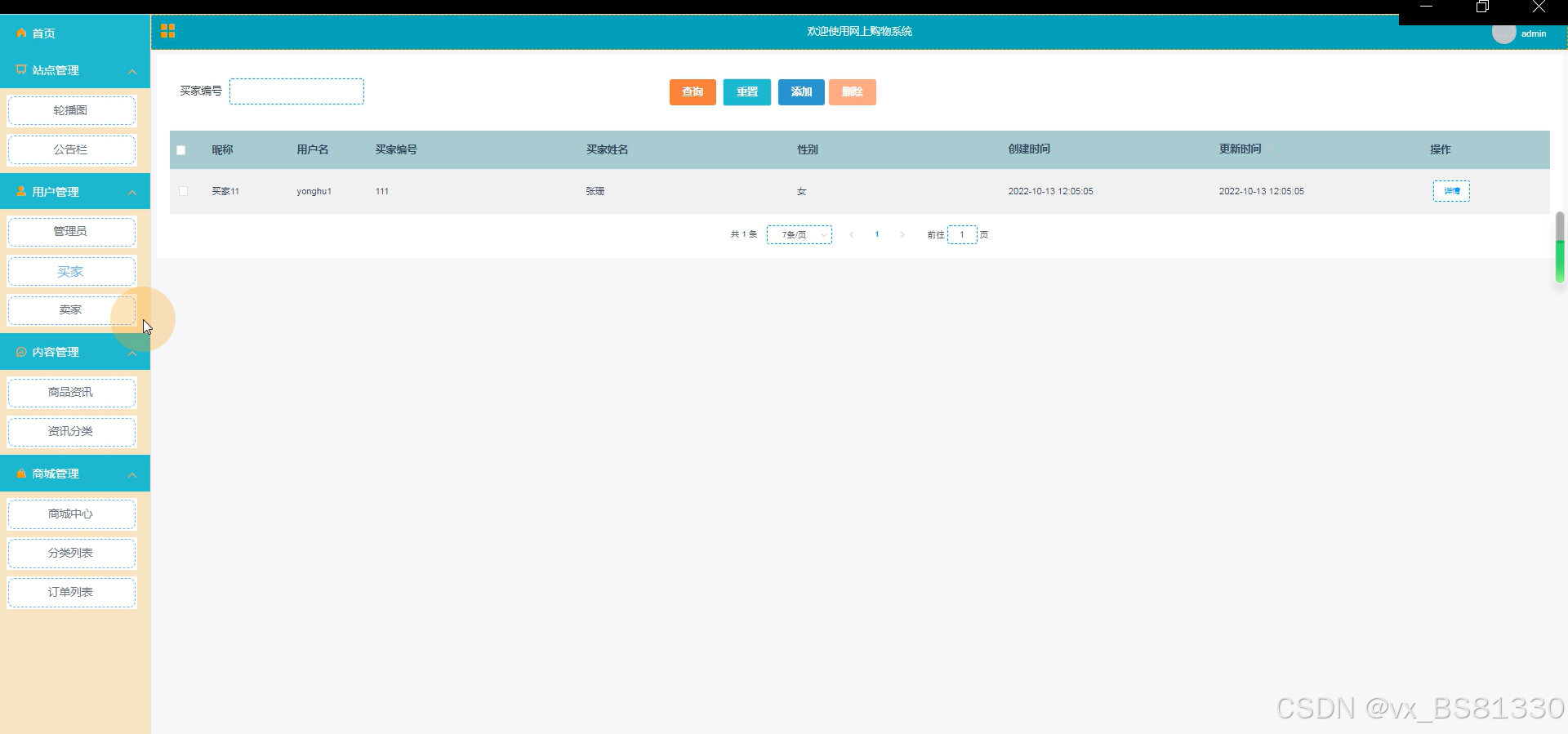Click the 删除 delete button
The width and height of the screenshot is (1568, 734).
pos(853,92)
